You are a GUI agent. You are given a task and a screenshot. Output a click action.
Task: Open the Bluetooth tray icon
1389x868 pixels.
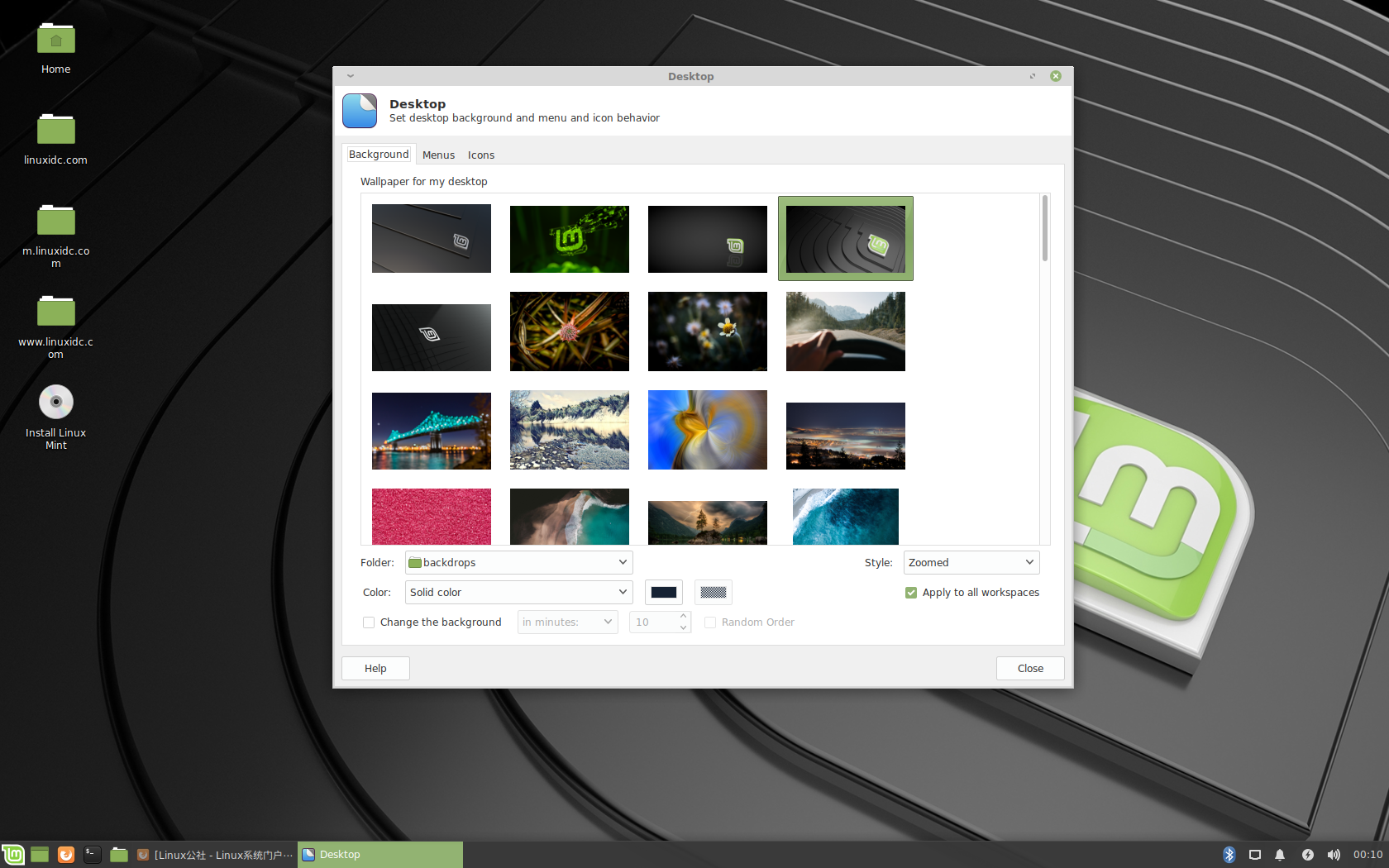(1229, 855)
